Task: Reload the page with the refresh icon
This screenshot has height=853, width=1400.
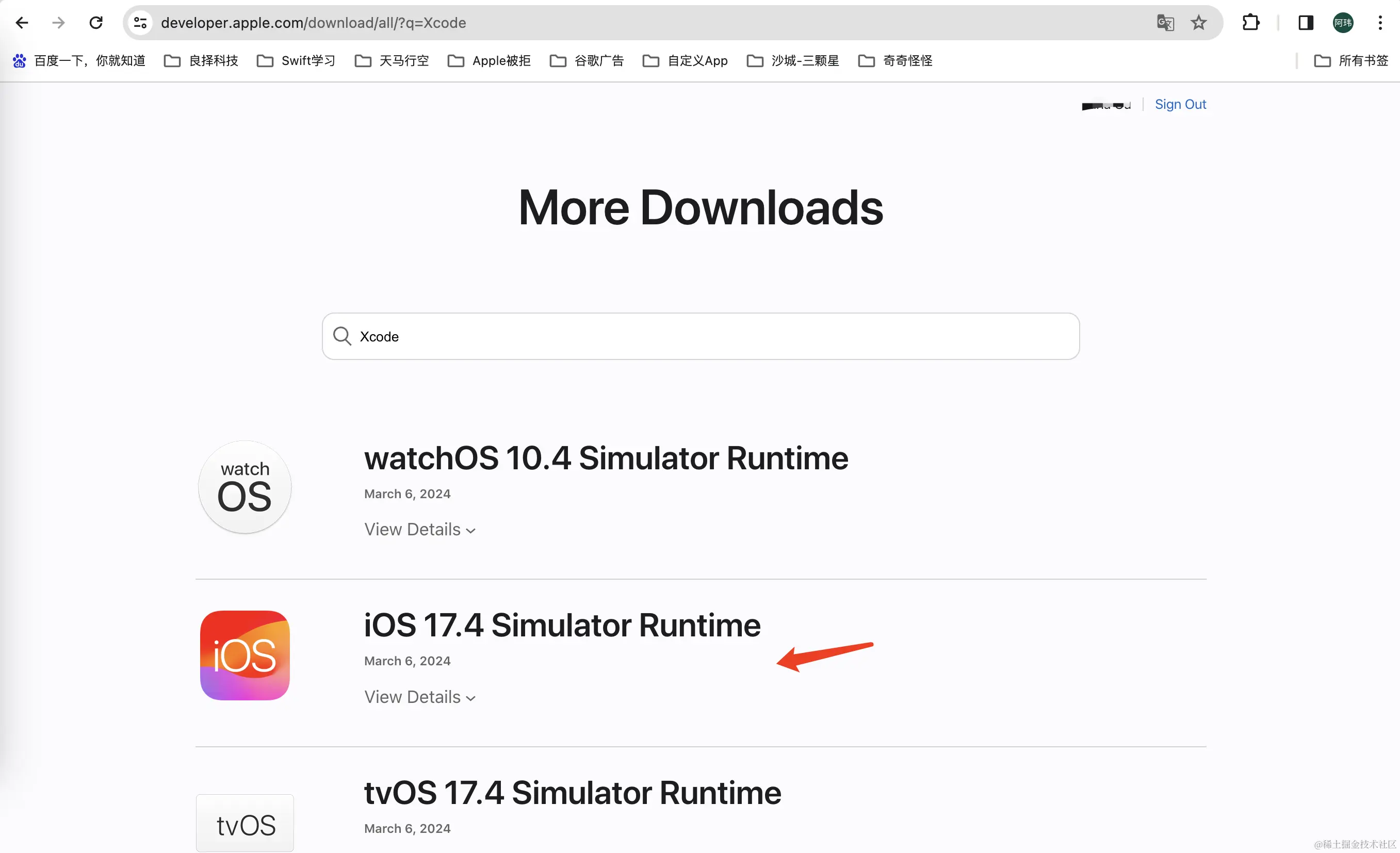Action: pos(96,23)
